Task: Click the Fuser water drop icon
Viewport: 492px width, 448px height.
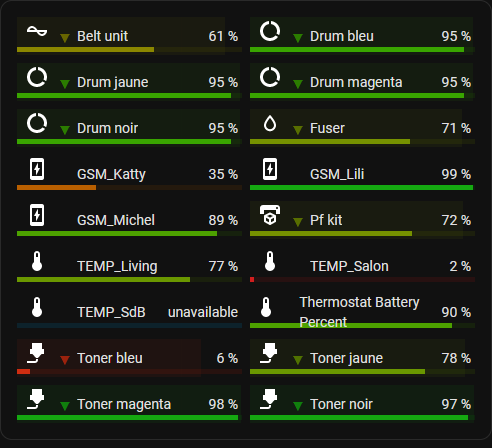Action: (270, 123)
